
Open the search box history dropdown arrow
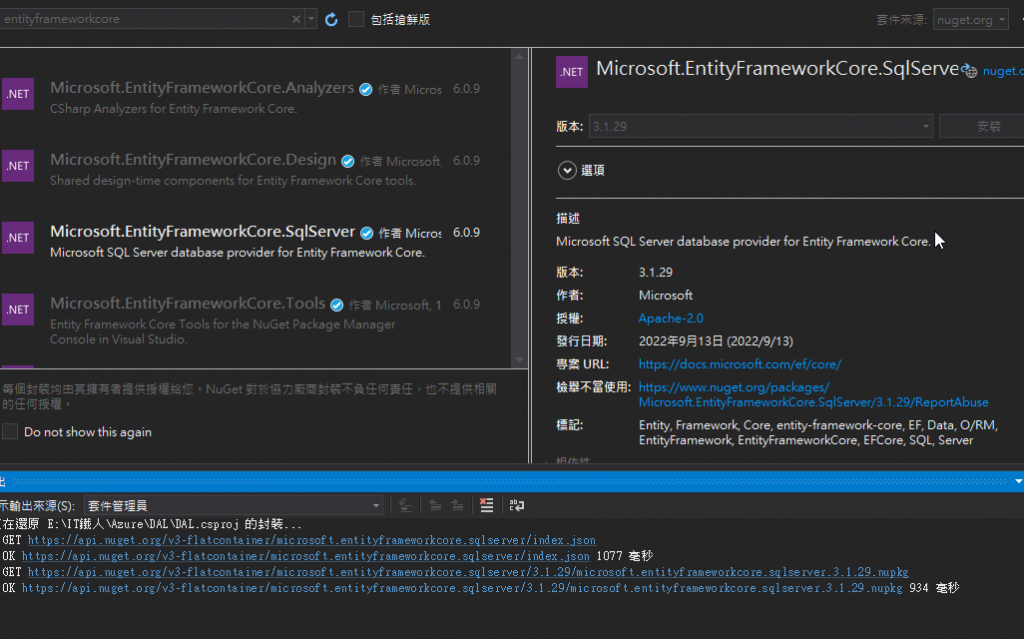pos(312,19)
